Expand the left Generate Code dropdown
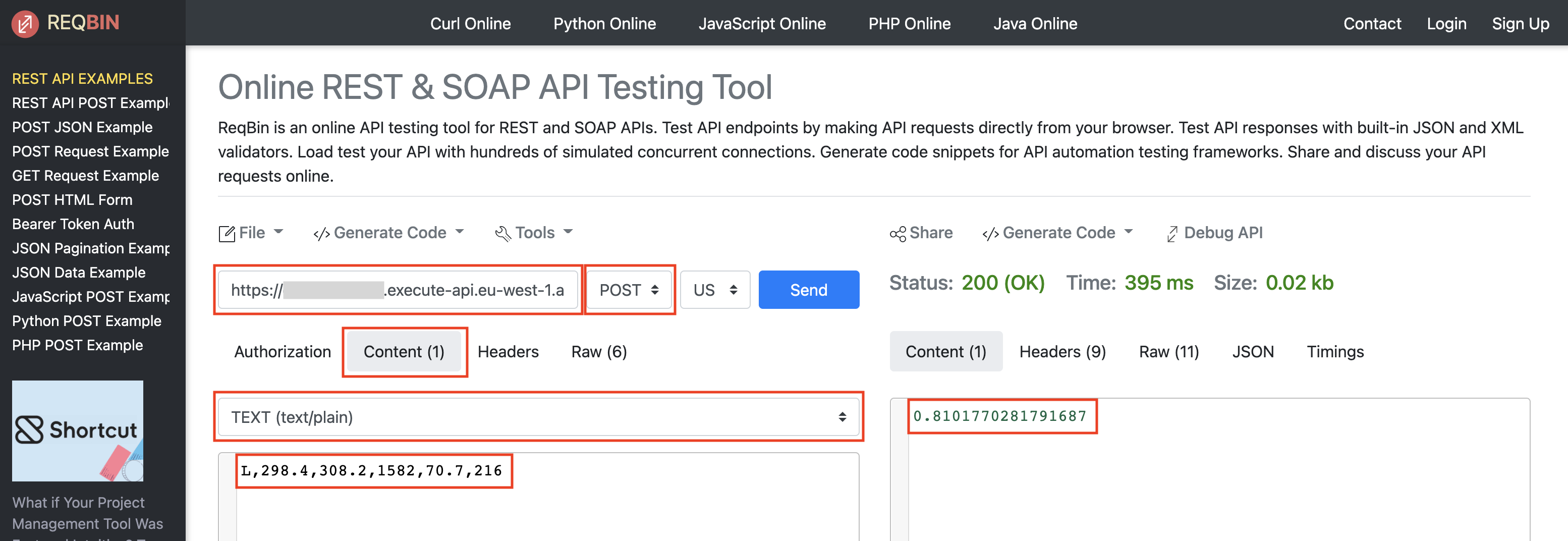This screenshot has width=1568, height=541. pyautogui.click(x=389, y=233)
